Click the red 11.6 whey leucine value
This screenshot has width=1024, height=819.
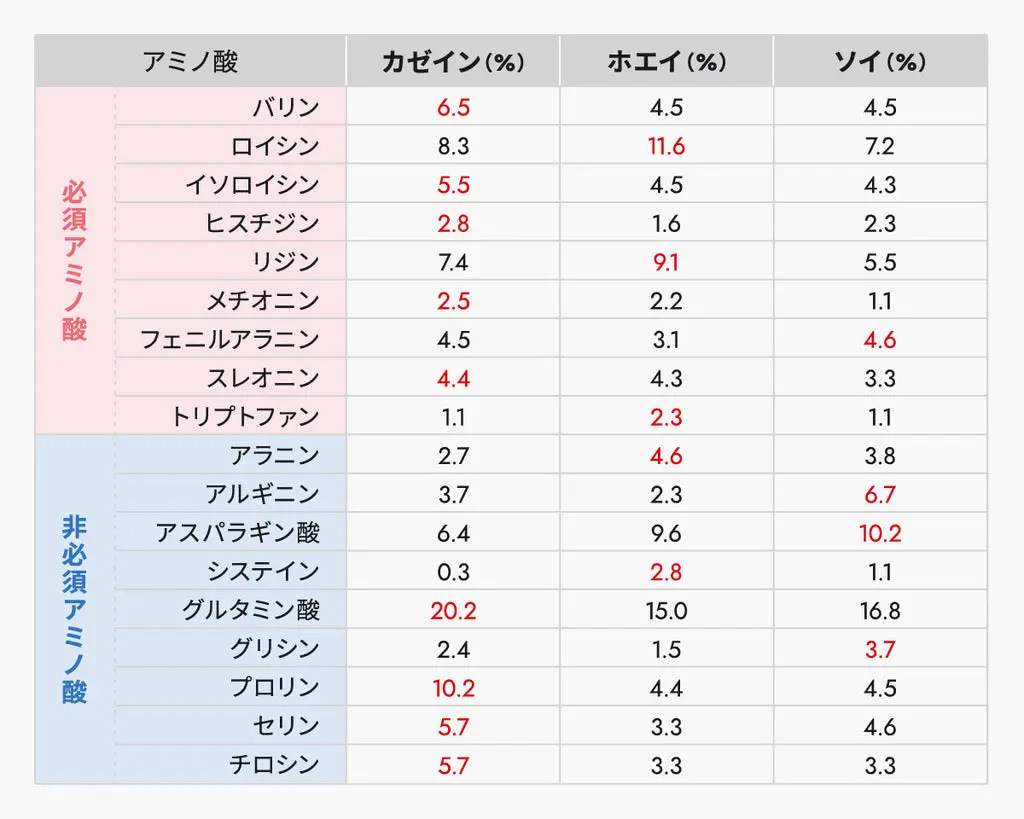(x=666, y=146)
